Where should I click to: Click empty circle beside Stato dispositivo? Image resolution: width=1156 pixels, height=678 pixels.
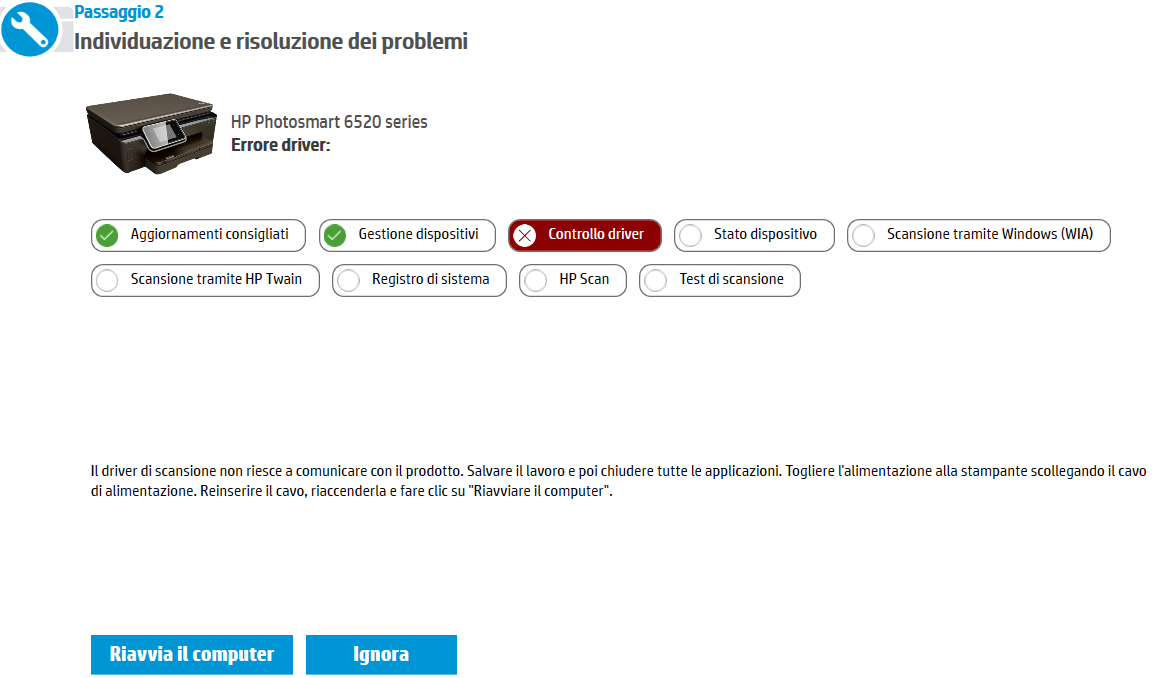point(691,236)
